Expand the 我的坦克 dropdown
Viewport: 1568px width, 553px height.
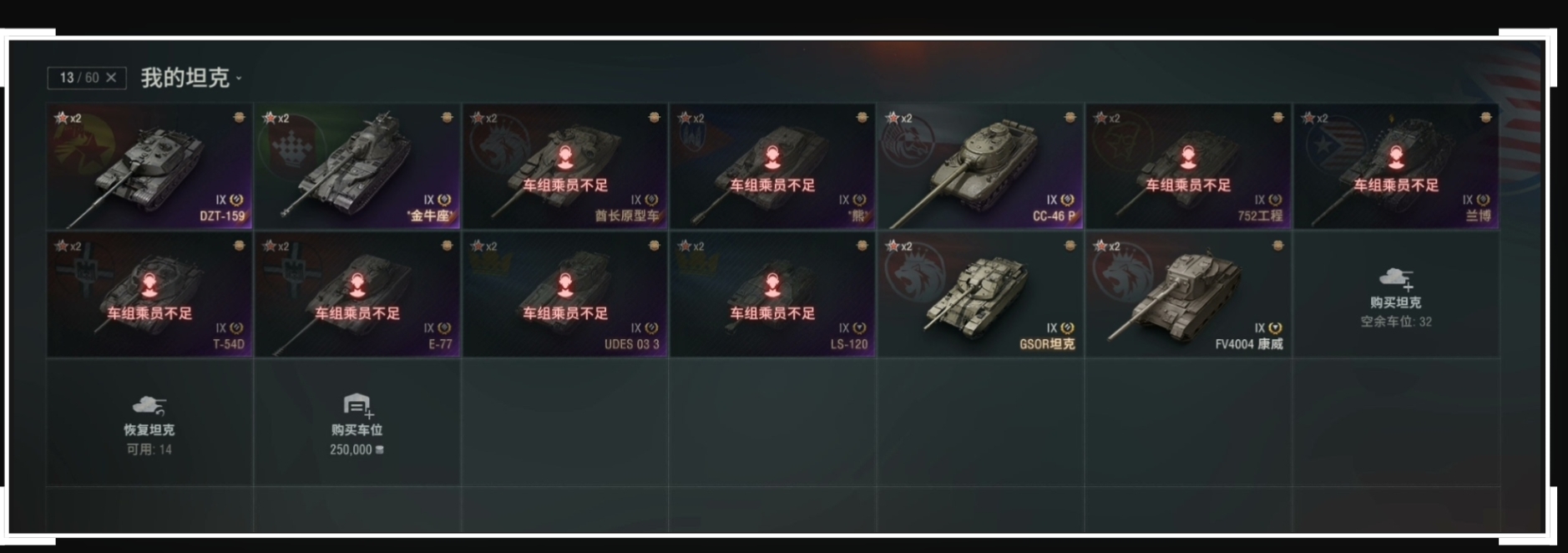coord(191,78)
